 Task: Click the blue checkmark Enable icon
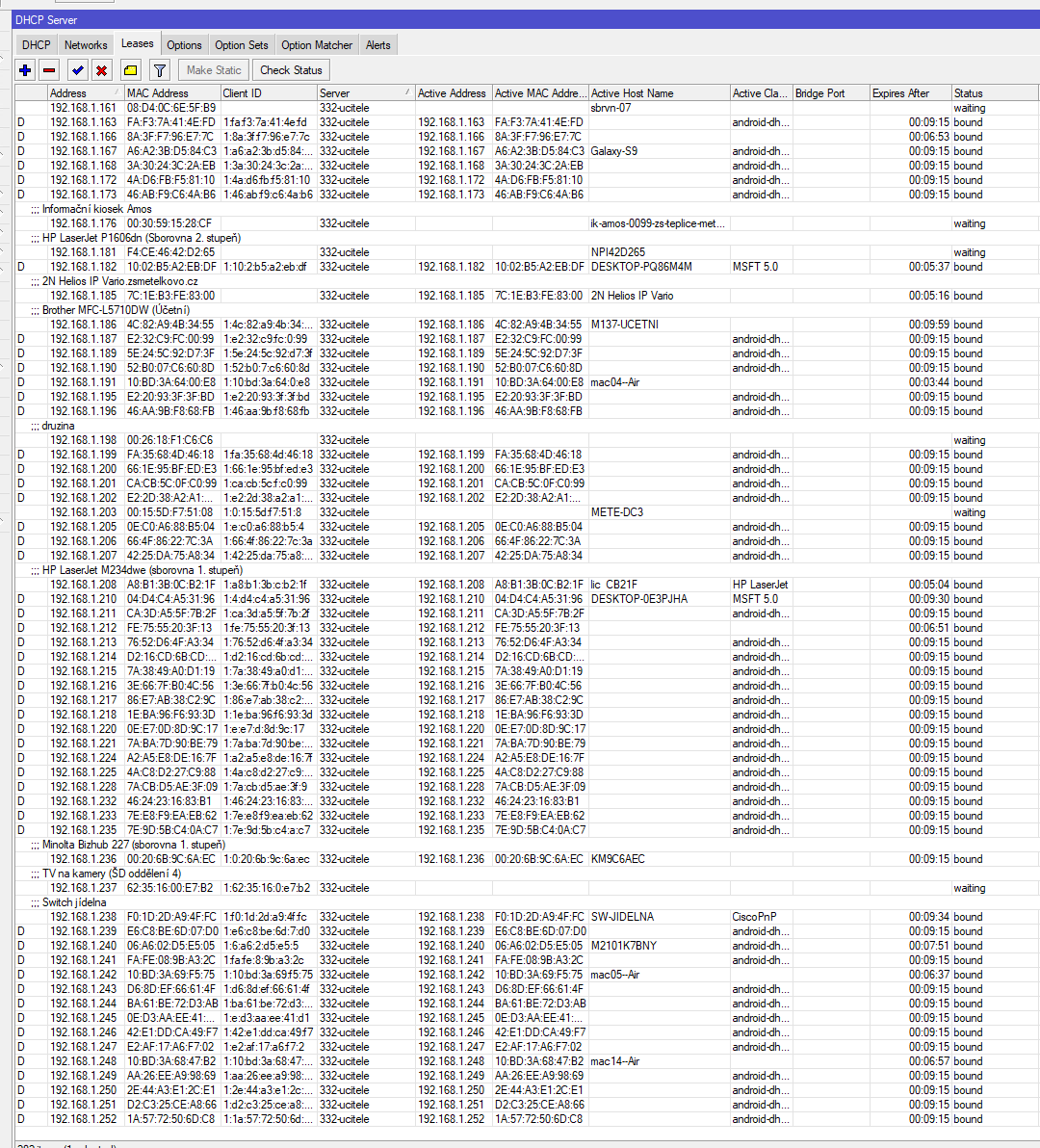(78, 70)
